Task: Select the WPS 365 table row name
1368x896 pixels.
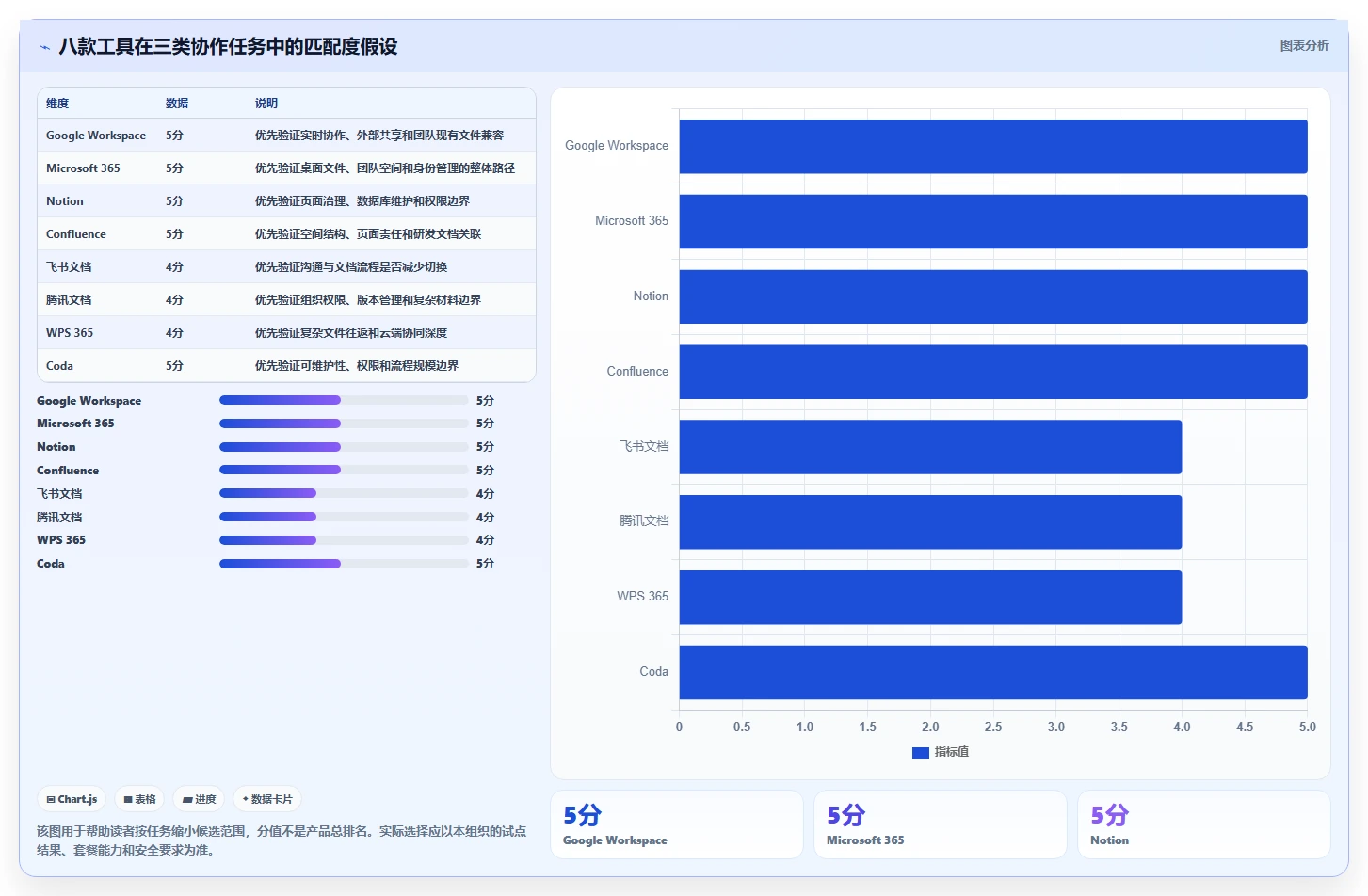Action: pyautogui.click(x=70, y=333)
